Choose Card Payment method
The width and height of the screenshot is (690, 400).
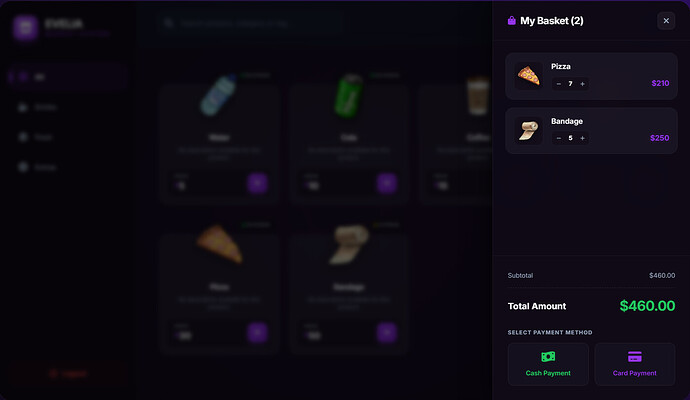pyautogui.click(x=635, y=364)
